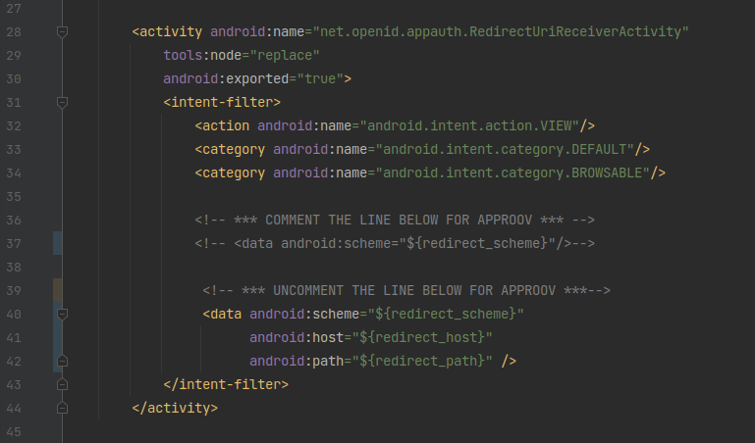Click fold end marker on line 44

(x=62, y=408)
